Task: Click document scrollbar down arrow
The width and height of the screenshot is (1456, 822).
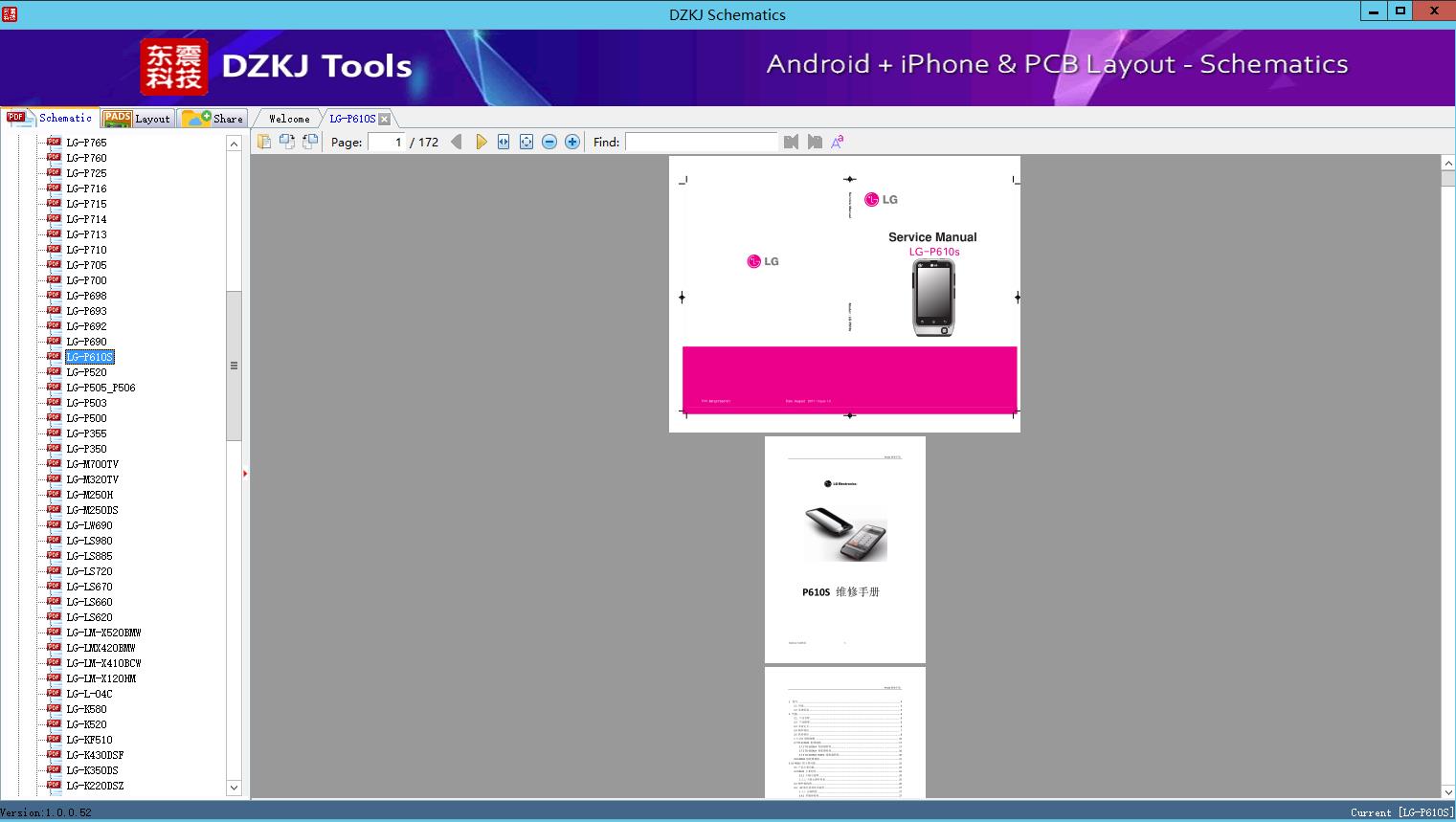Action: click(1448, 791)
